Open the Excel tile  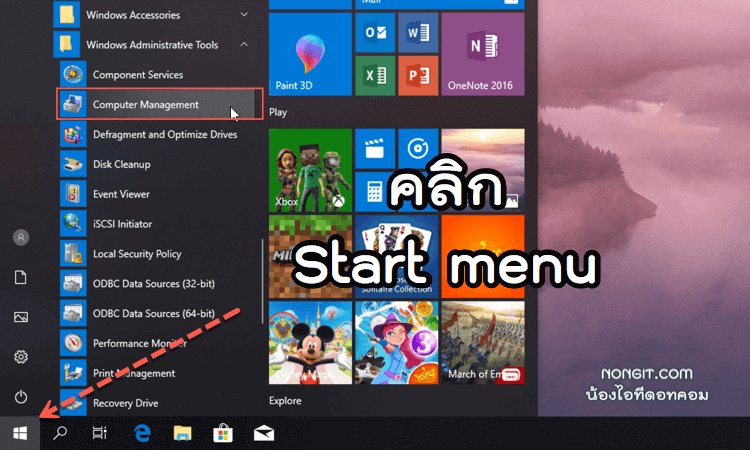[x=375, y=76]
